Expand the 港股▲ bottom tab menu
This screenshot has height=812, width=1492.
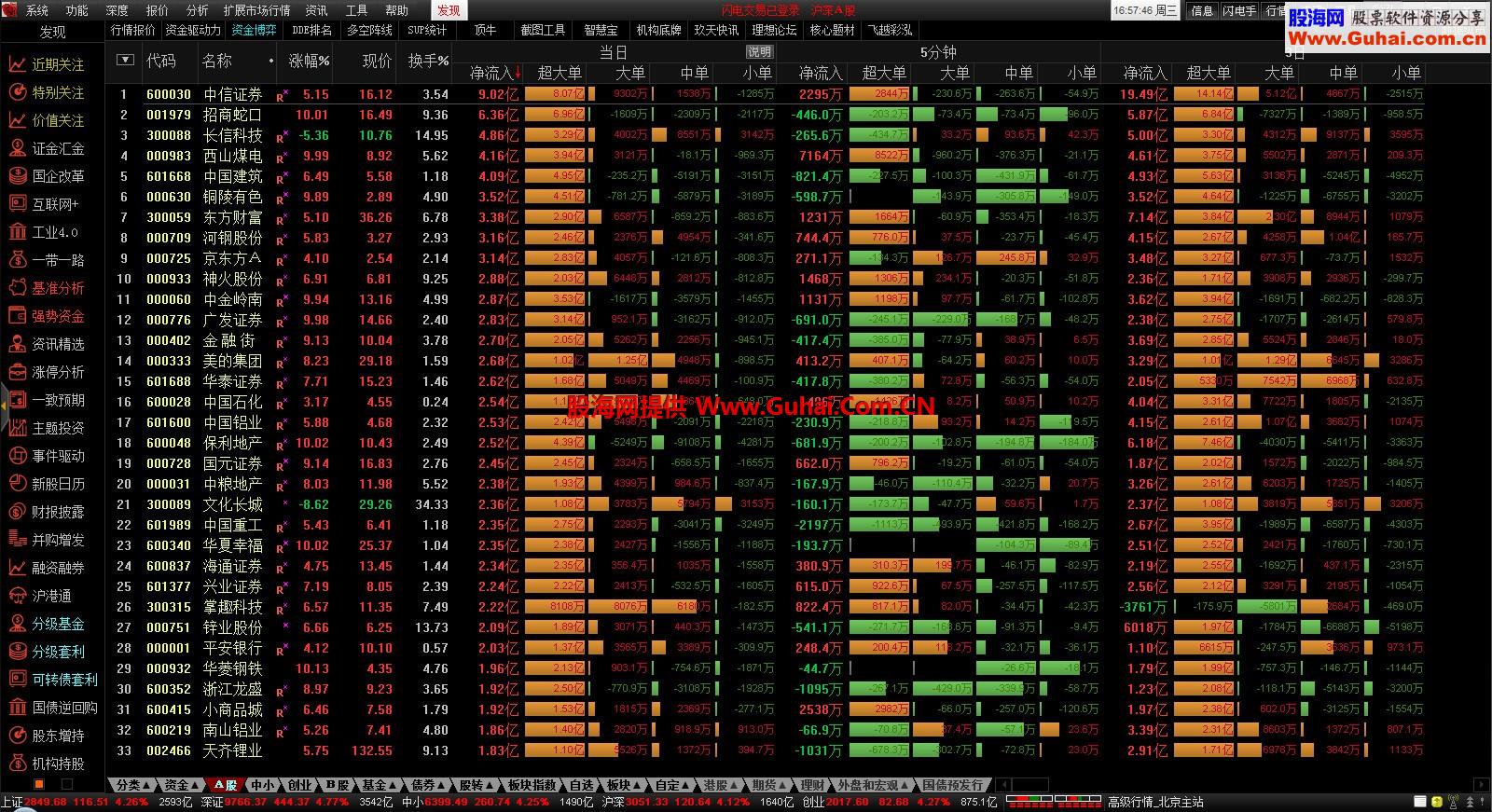point(722,786)
